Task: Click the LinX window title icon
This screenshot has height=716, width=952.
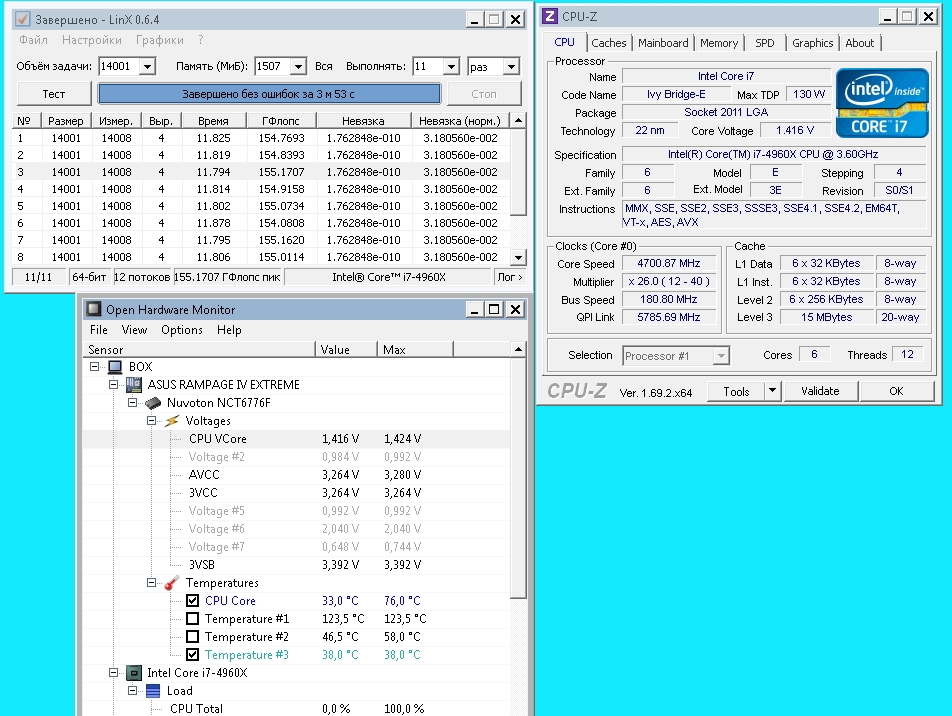Action: [22, 19]
